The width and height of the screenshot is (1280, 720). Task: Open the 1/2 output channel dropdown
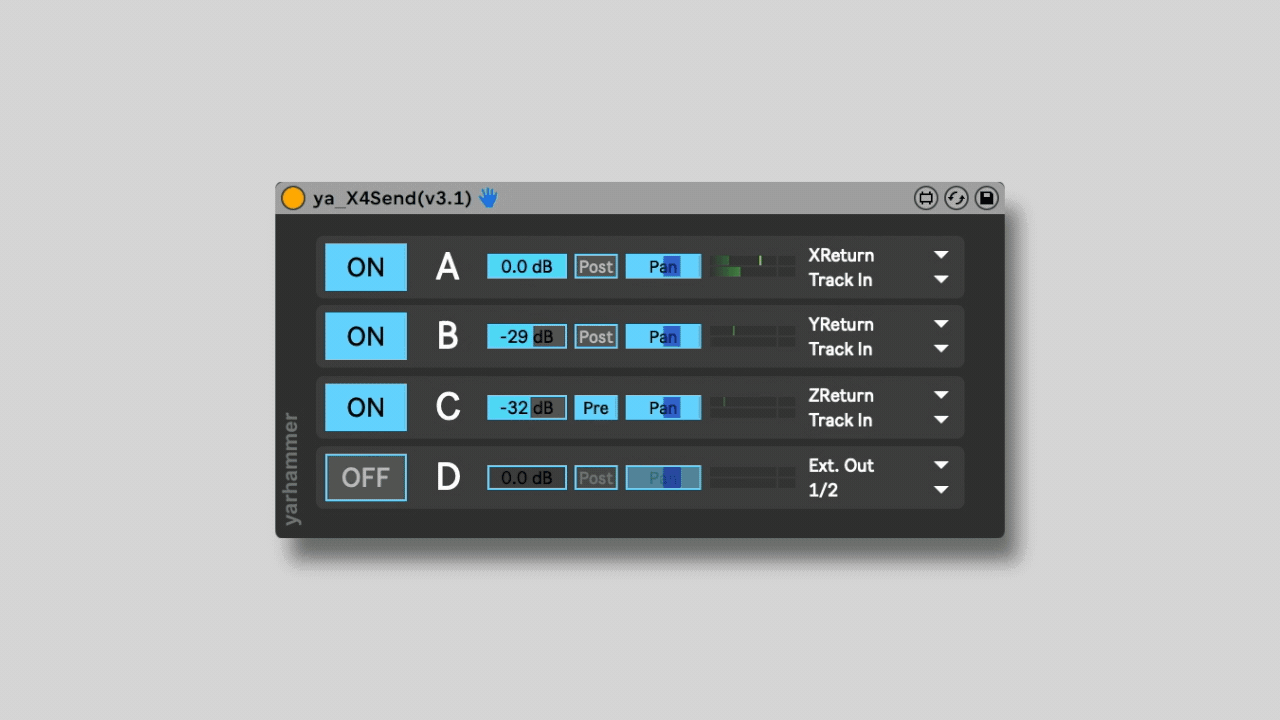(x=879, y=490)
